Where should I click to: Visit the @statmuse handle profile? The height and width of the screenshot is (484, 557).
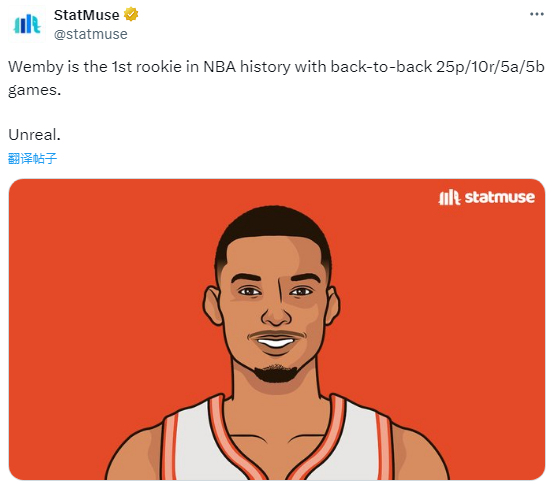tap(91, 34)
